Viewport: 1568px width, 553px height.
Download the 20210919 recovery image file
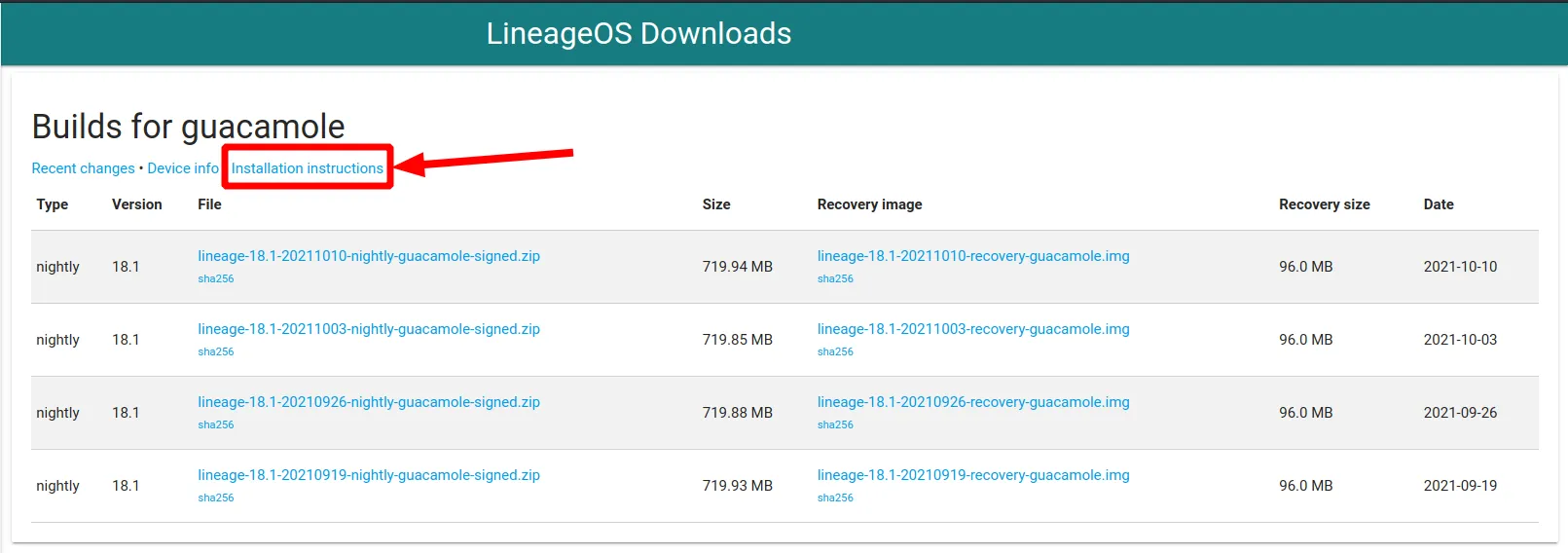click(972, 475)
